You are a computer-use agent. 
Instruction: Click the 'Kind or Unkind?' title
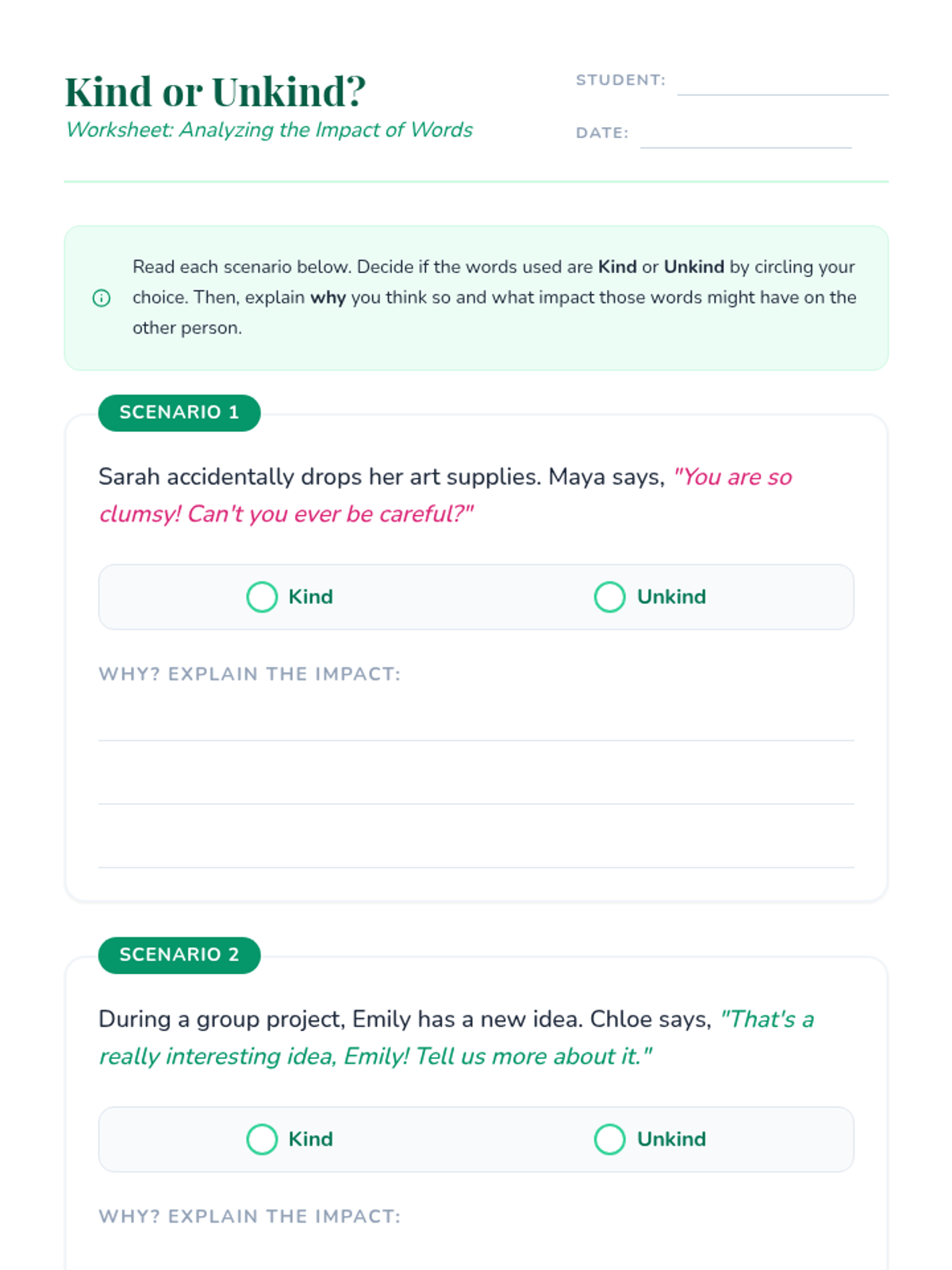pos(215,91)
